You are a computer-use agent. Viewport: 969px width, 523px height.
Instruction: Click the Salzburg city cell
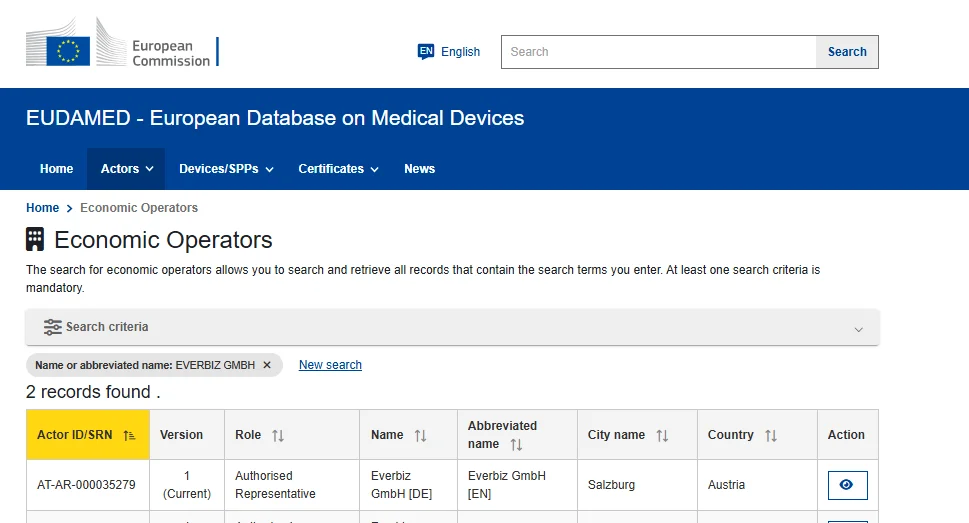tap(637, 485)
